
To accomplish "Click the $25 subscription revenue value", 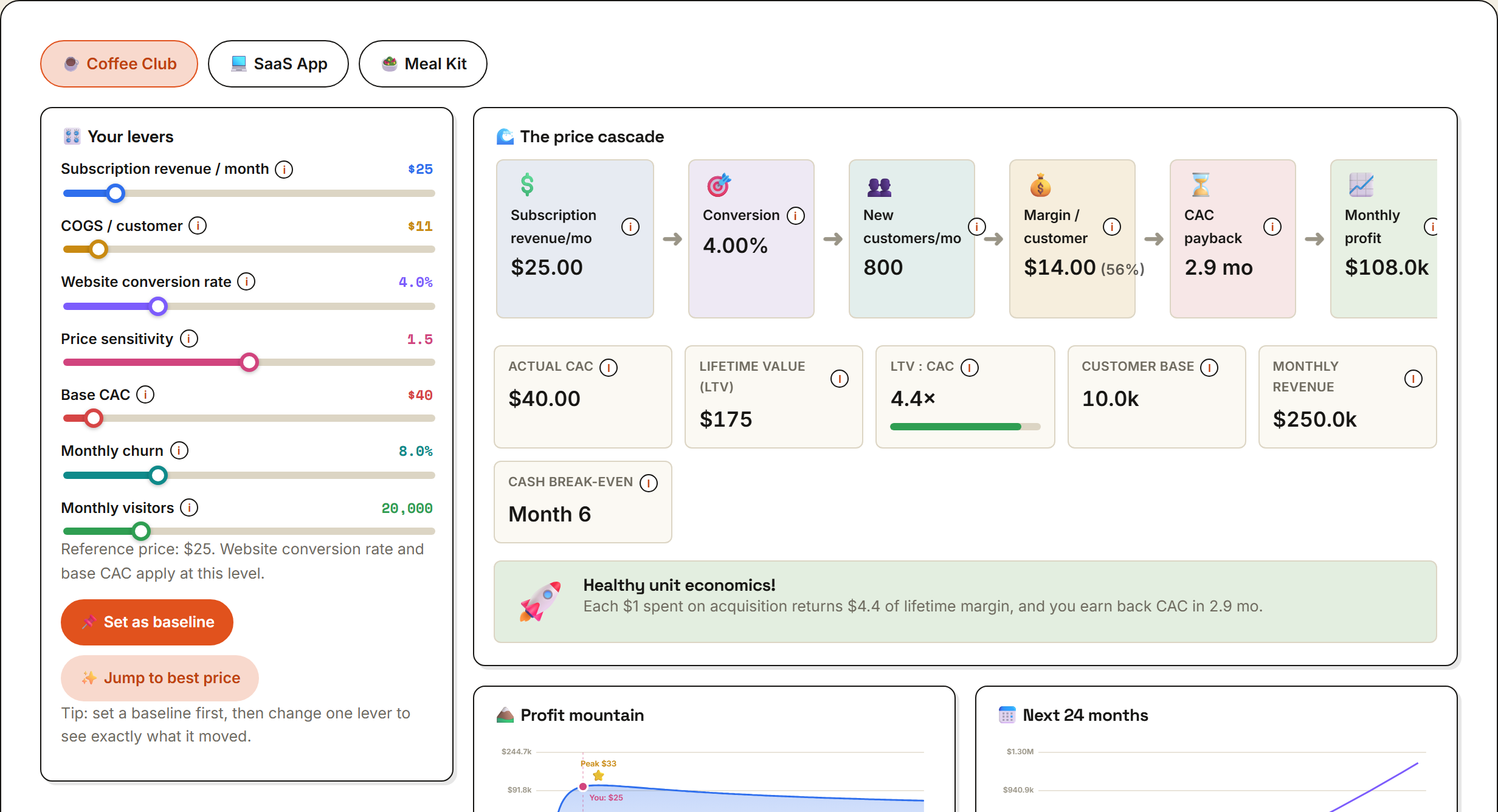I will tap(420, 170).
